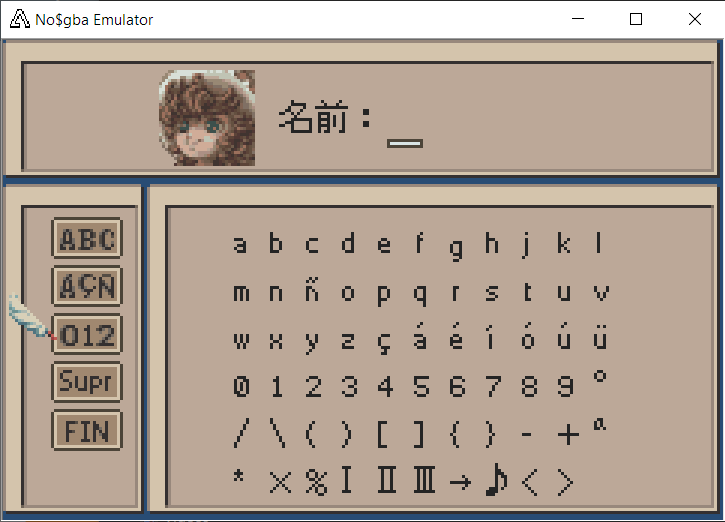Open the 012 numbers and symbols tab
The height and width of the screenshot is (522, 725).
pos(86,335)
